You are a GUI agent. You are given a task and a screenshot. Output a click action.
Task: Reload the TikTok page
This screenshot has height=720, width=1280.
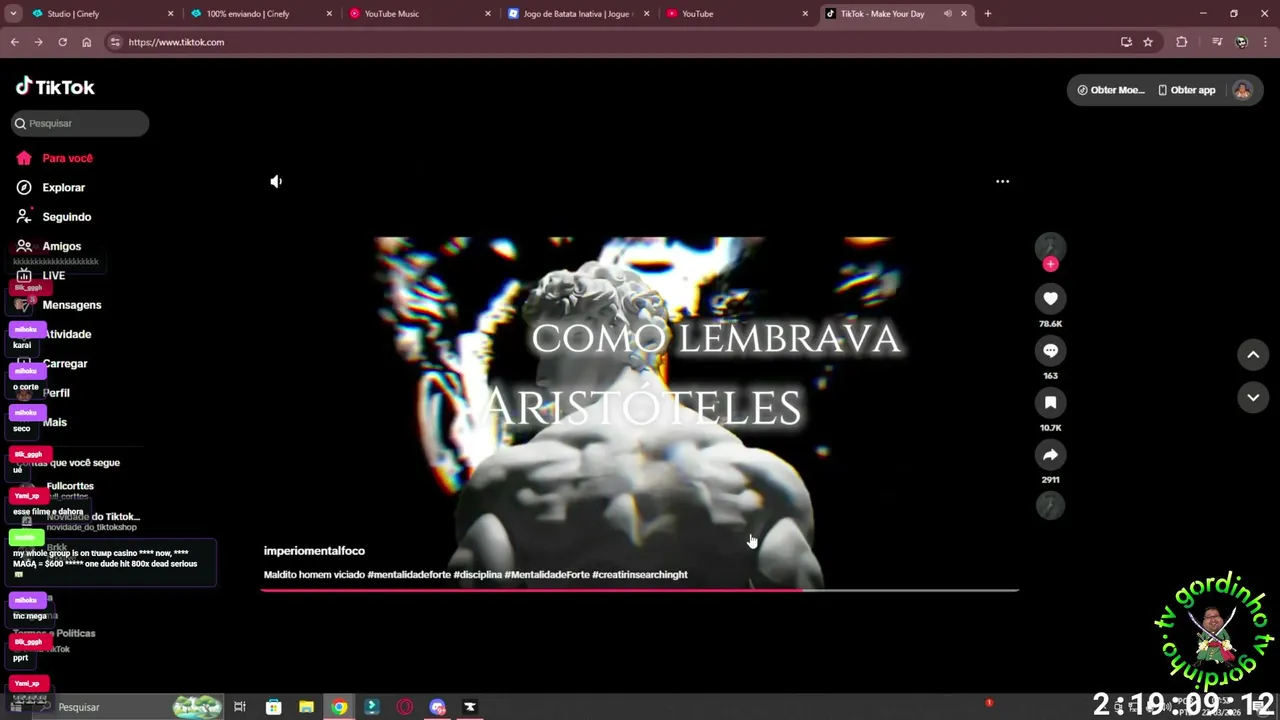pos(62,42)
